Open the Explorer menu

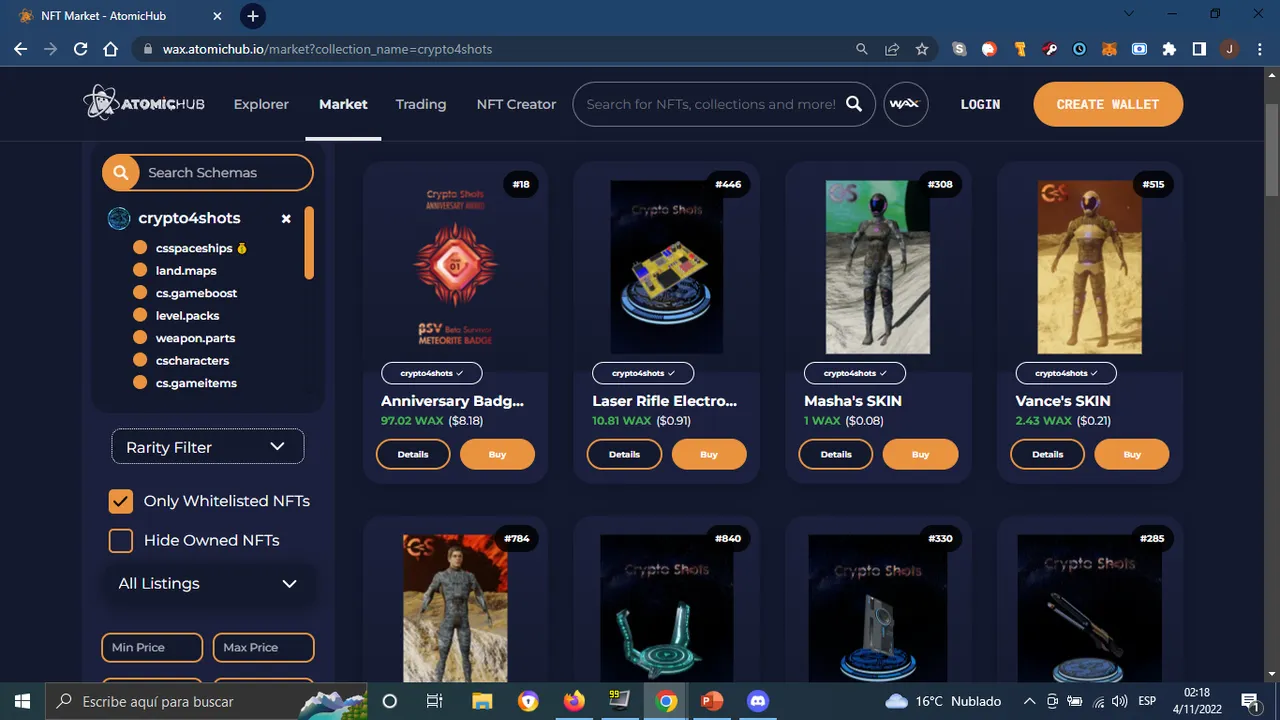point(261,104)
